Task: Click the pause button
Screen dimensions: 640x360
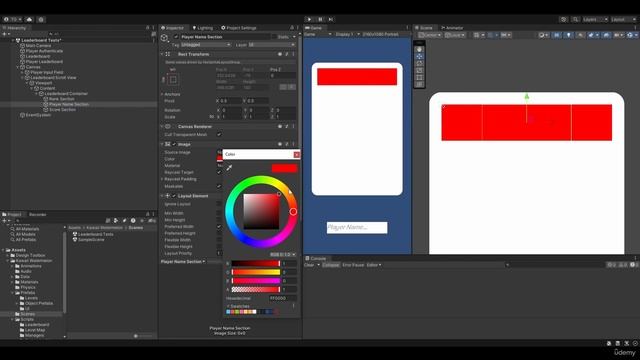Action: tap(320, 19)
